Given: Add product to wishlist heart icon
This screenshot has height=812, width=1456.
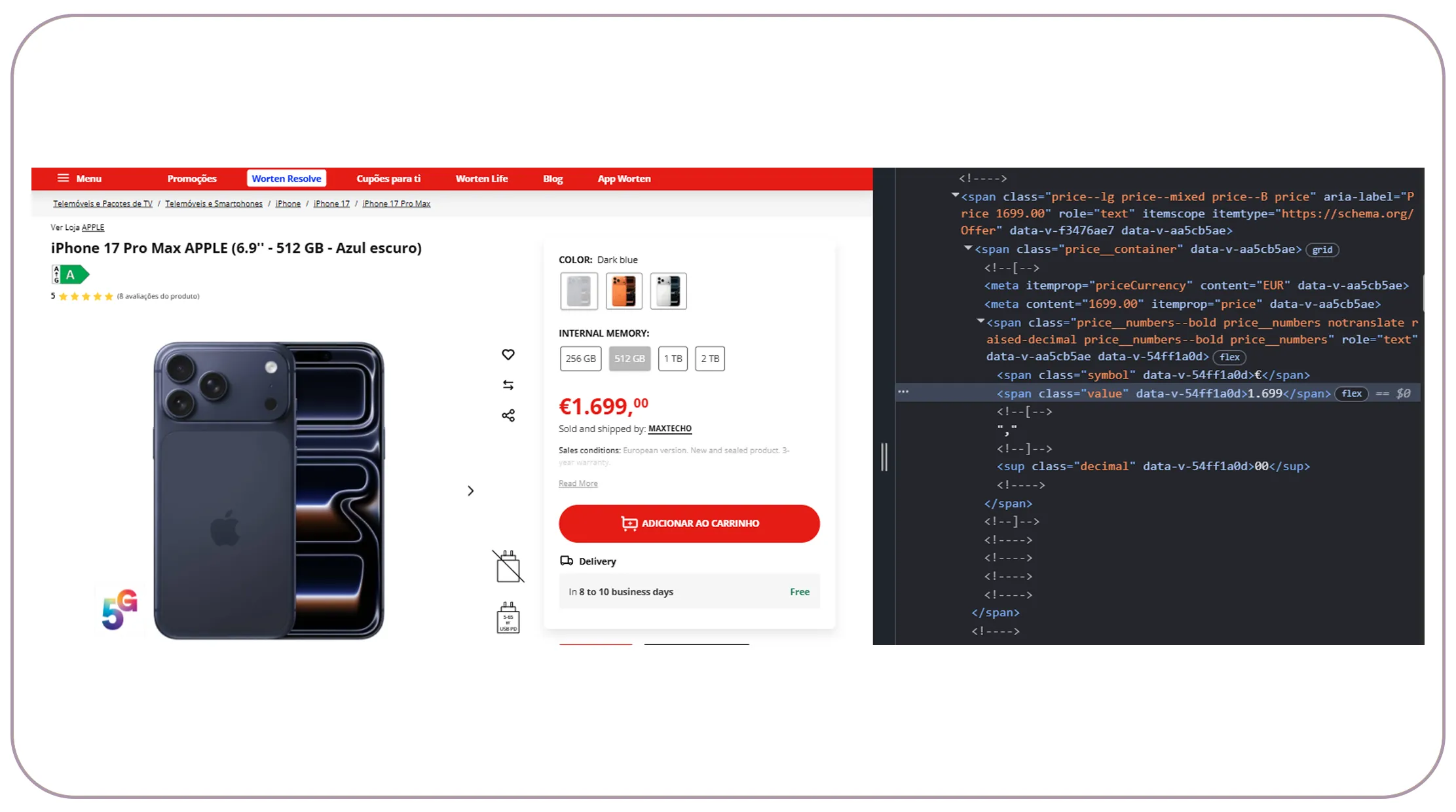Looking at the screenshot, I should point(508,354).
